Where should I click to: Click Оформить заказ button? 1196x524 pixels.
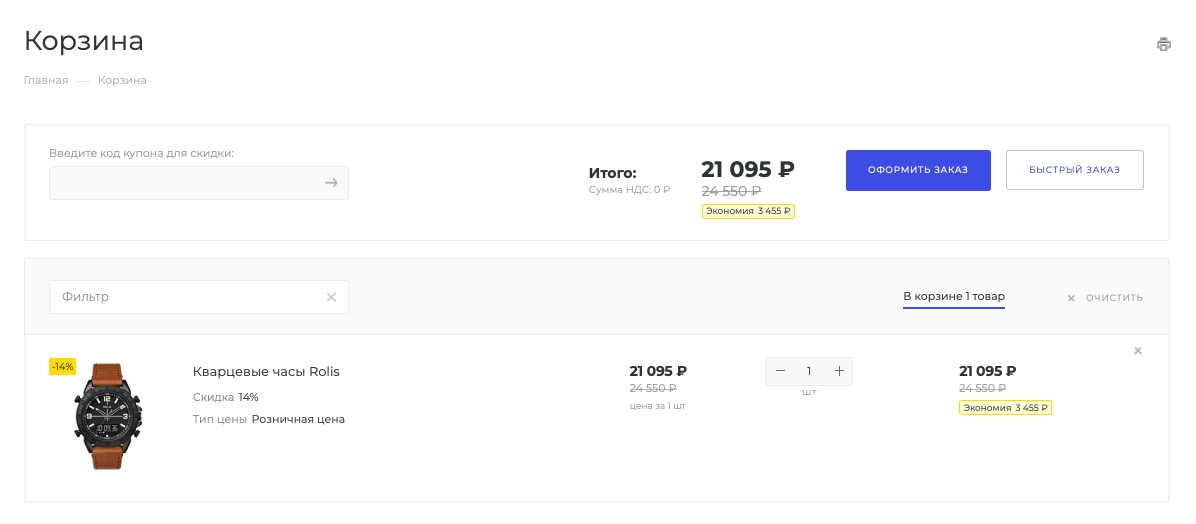(x=918, y=170)
